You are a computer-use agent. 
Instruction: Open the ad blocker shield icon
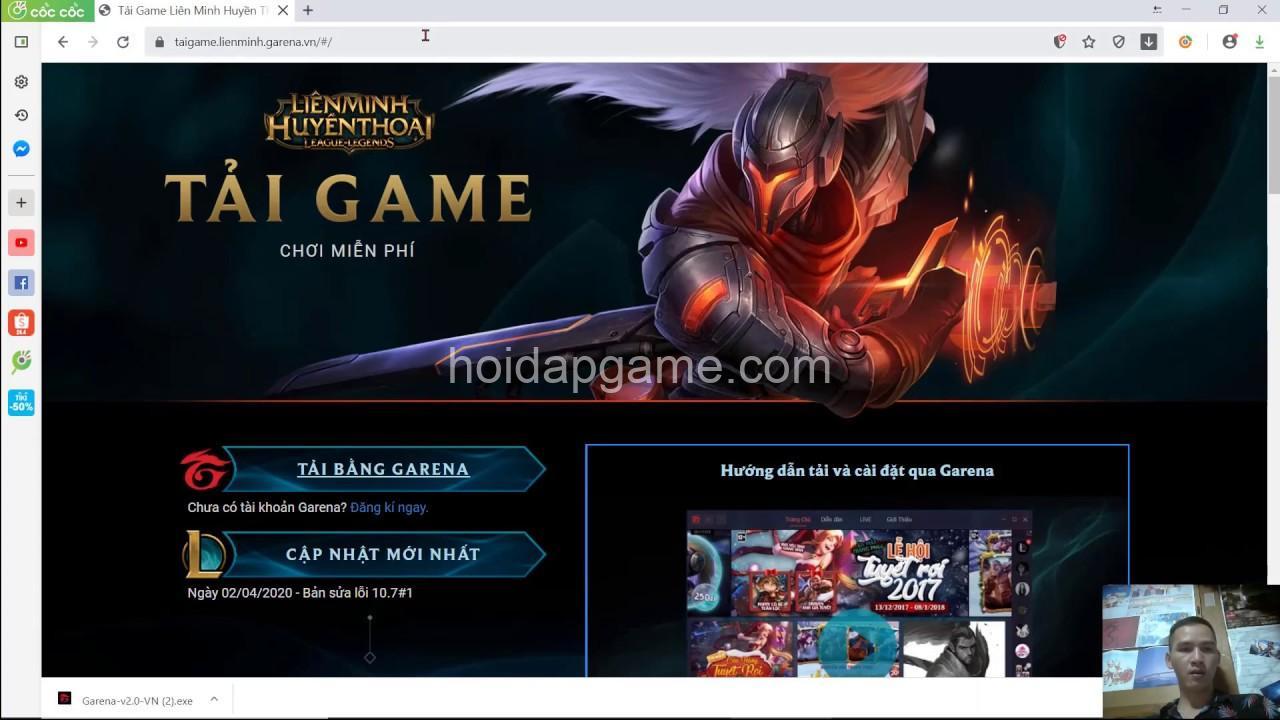tap(1060, 42)
